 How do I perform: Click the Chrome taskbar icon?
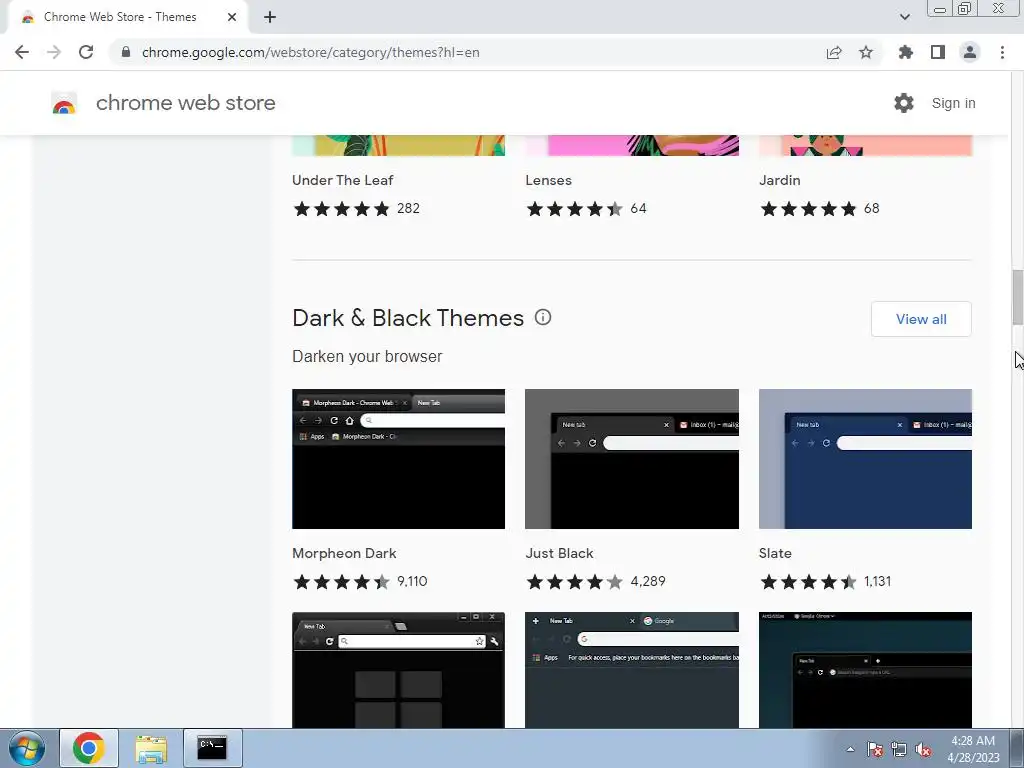click(89, 748)
